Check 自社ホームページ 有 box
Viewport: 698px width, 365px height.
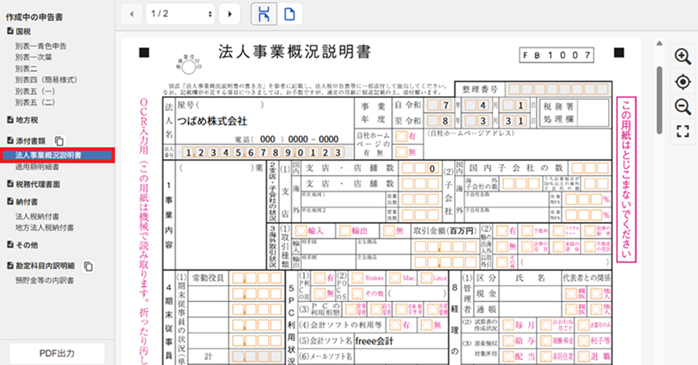[x=401, y=137]
